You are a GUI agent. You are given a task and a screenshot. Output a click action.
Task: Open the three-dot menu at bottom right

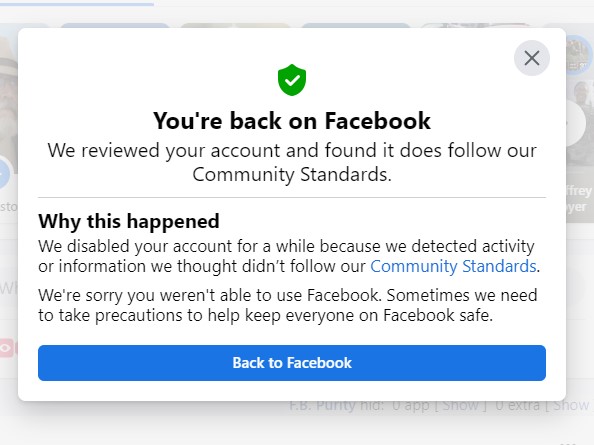click(x=567, y=443)
